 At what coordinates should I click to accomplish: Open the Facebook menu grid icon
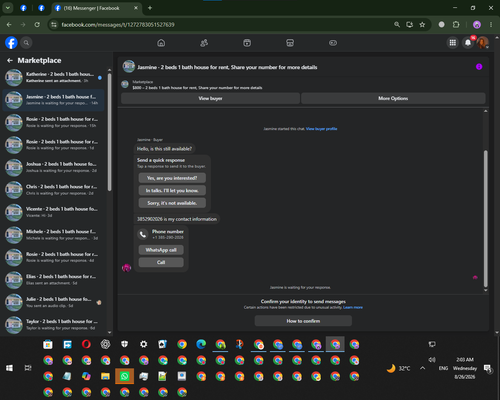pos(453,43)
